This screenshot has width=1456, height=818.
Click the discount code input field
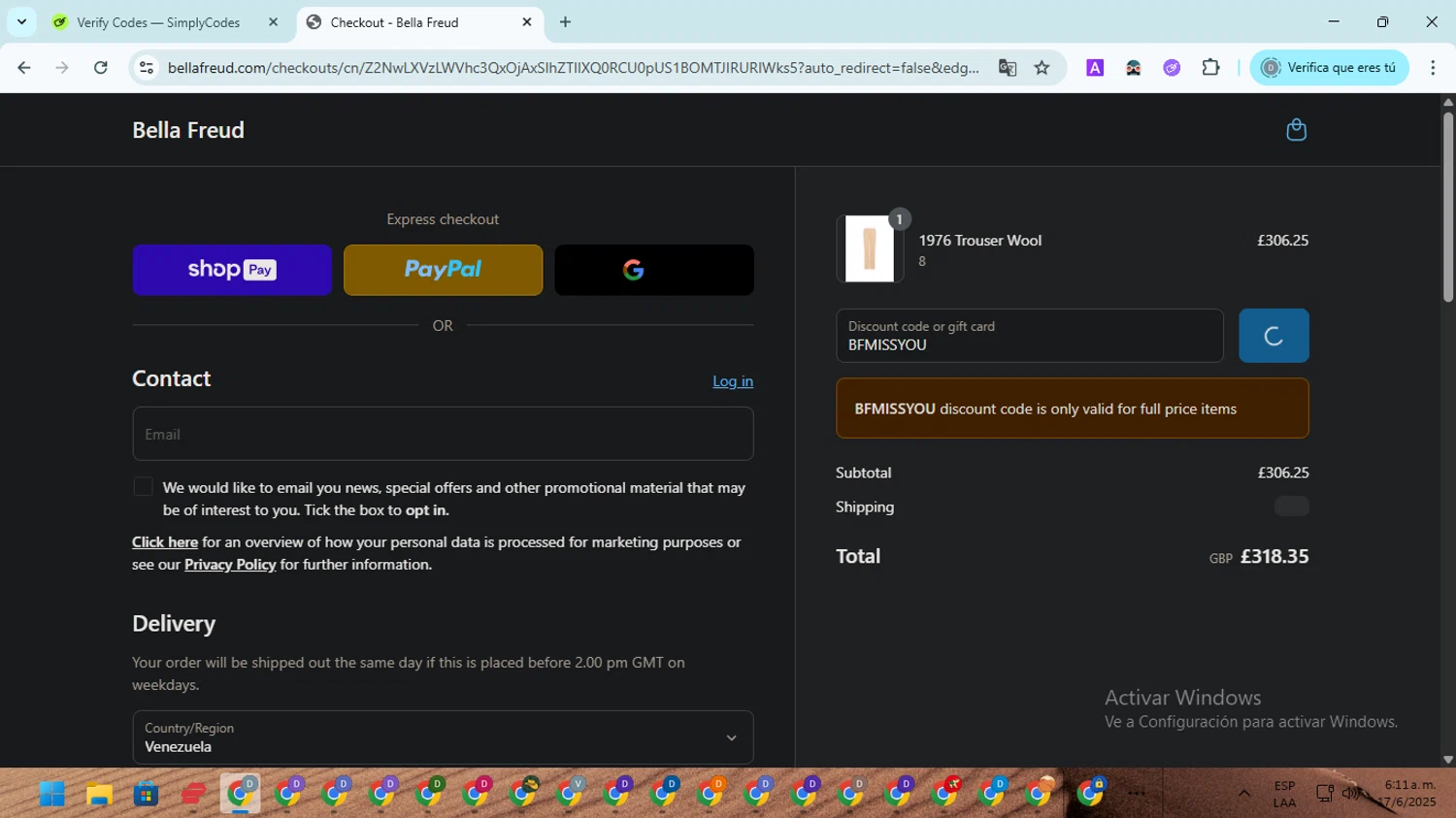point(1030,336)
